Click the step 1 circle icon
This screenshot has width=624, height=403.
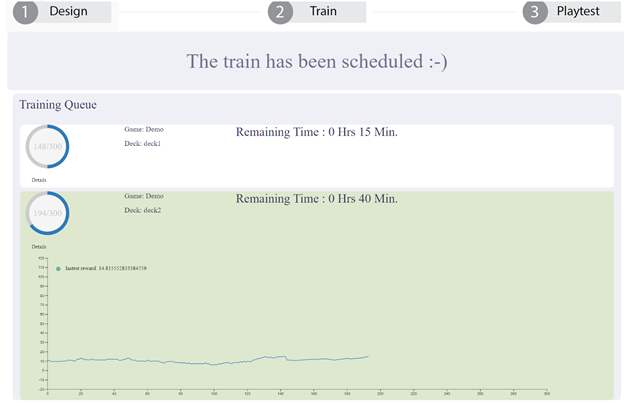(x=25, y=12)
